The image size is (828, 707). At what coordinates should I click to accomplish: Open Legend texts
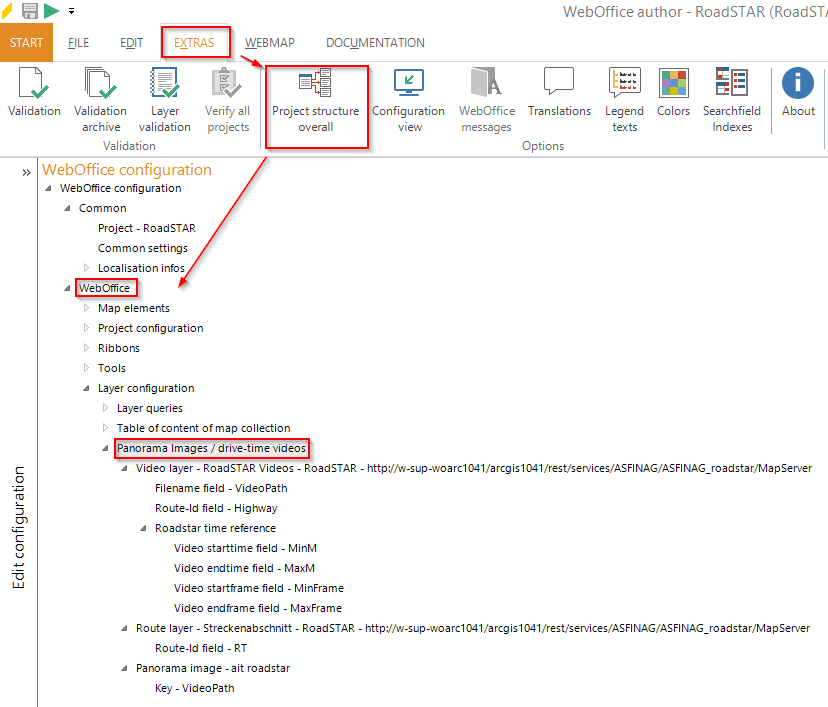(x=624, y=95)
